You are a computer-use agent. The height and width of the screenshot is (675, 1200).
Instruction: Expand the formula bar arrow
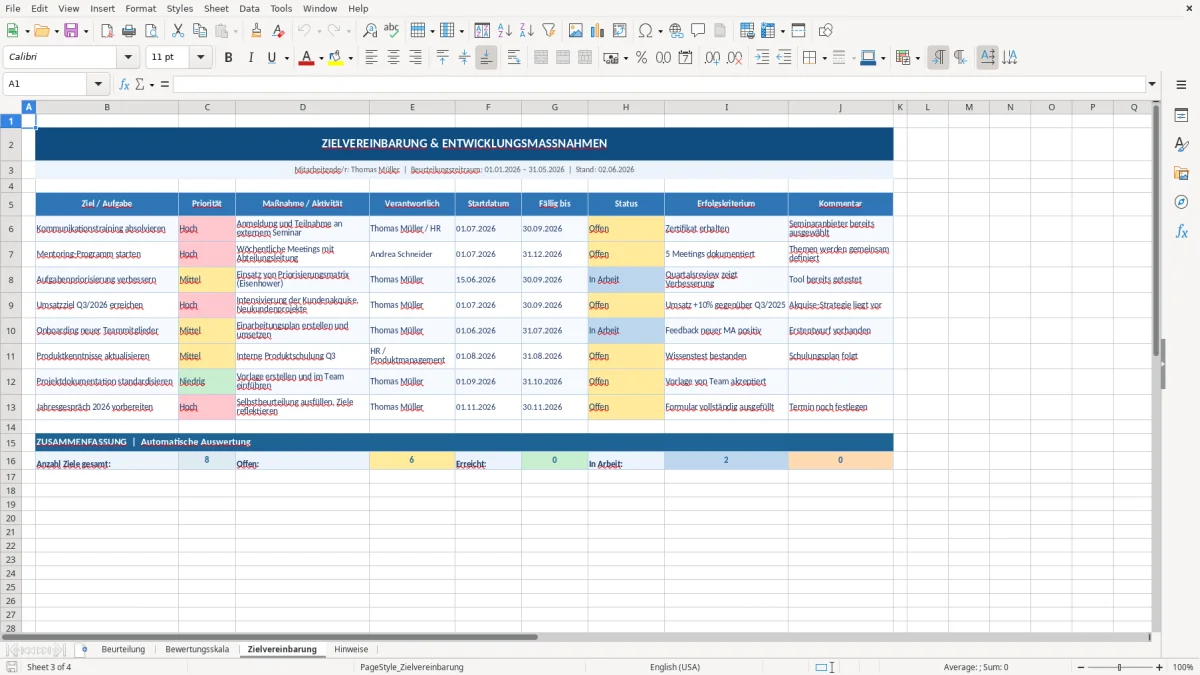tap(1152, 84)
